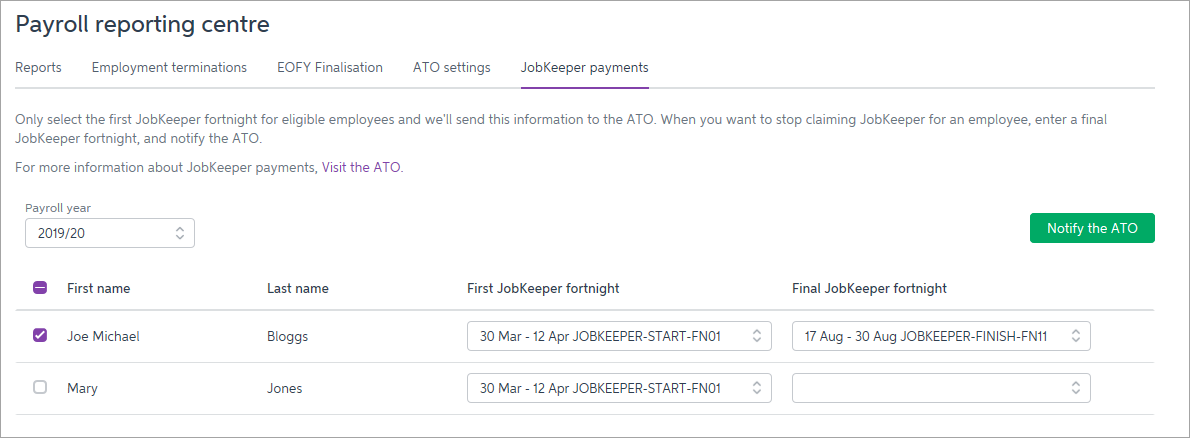Screen dimensions: 1190x438
Task: Toggle the select-all checkbox in table header
Action: [x=40, y=288]
